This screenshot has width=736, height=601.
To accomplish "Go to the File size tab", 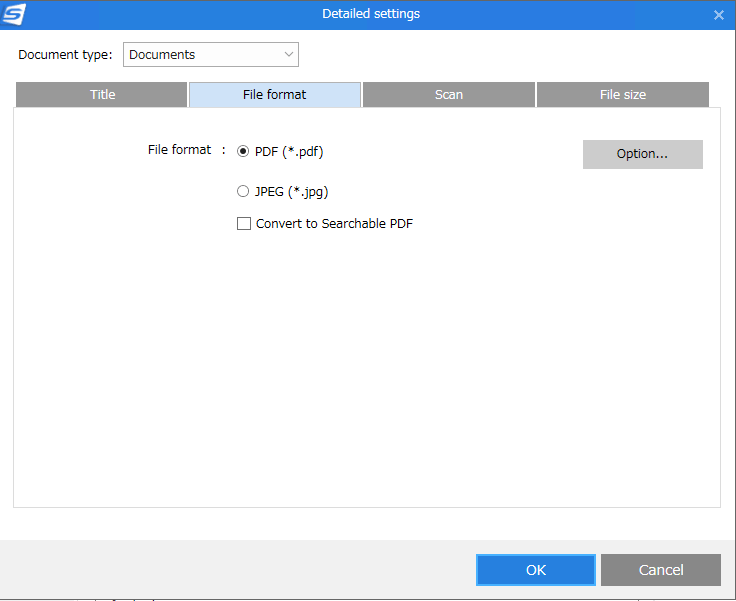I will click(x=622, y=95).
